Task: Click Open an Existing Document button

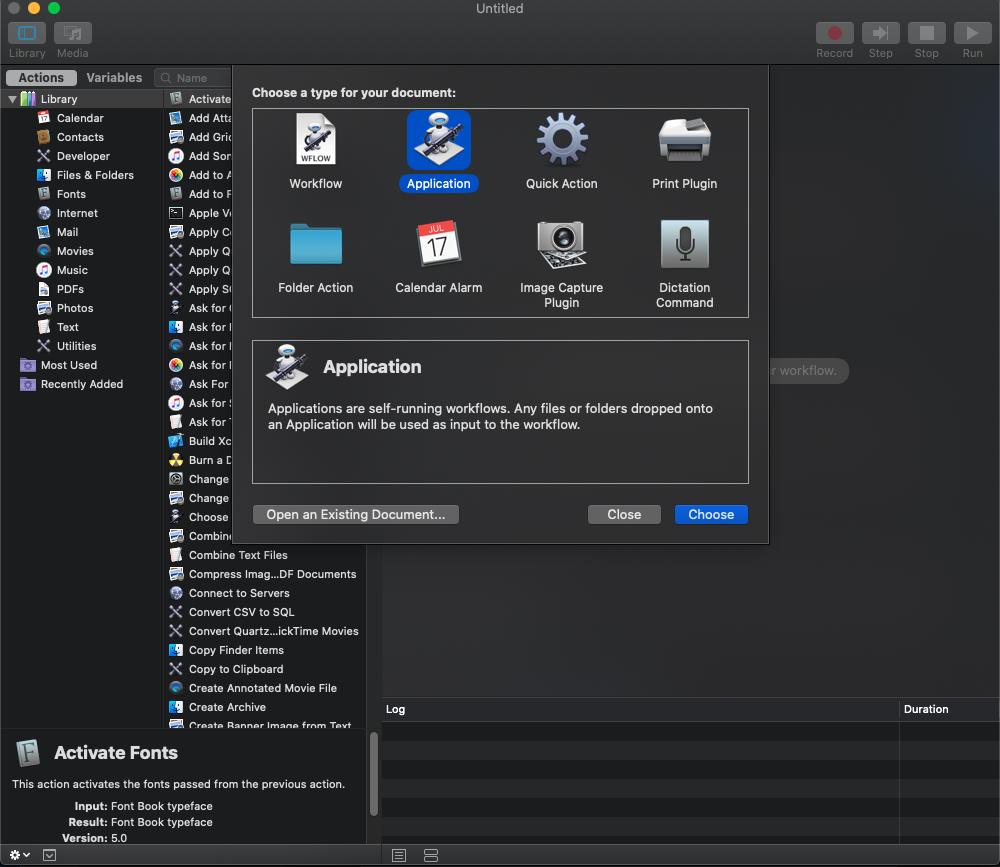Action: (x=356, y=515)
